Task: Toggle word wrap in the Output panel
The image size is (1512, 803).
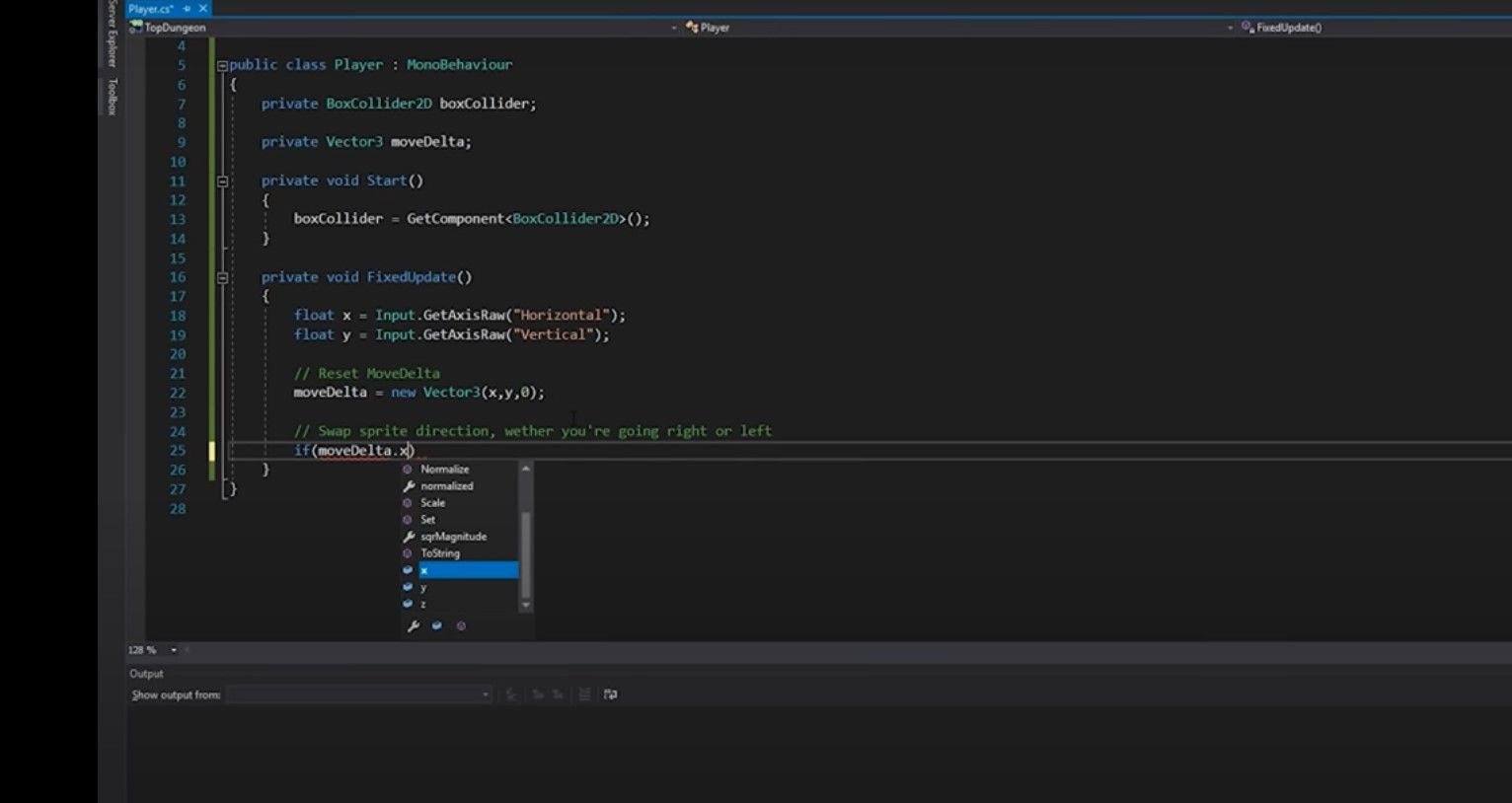Action: point(611,695)
